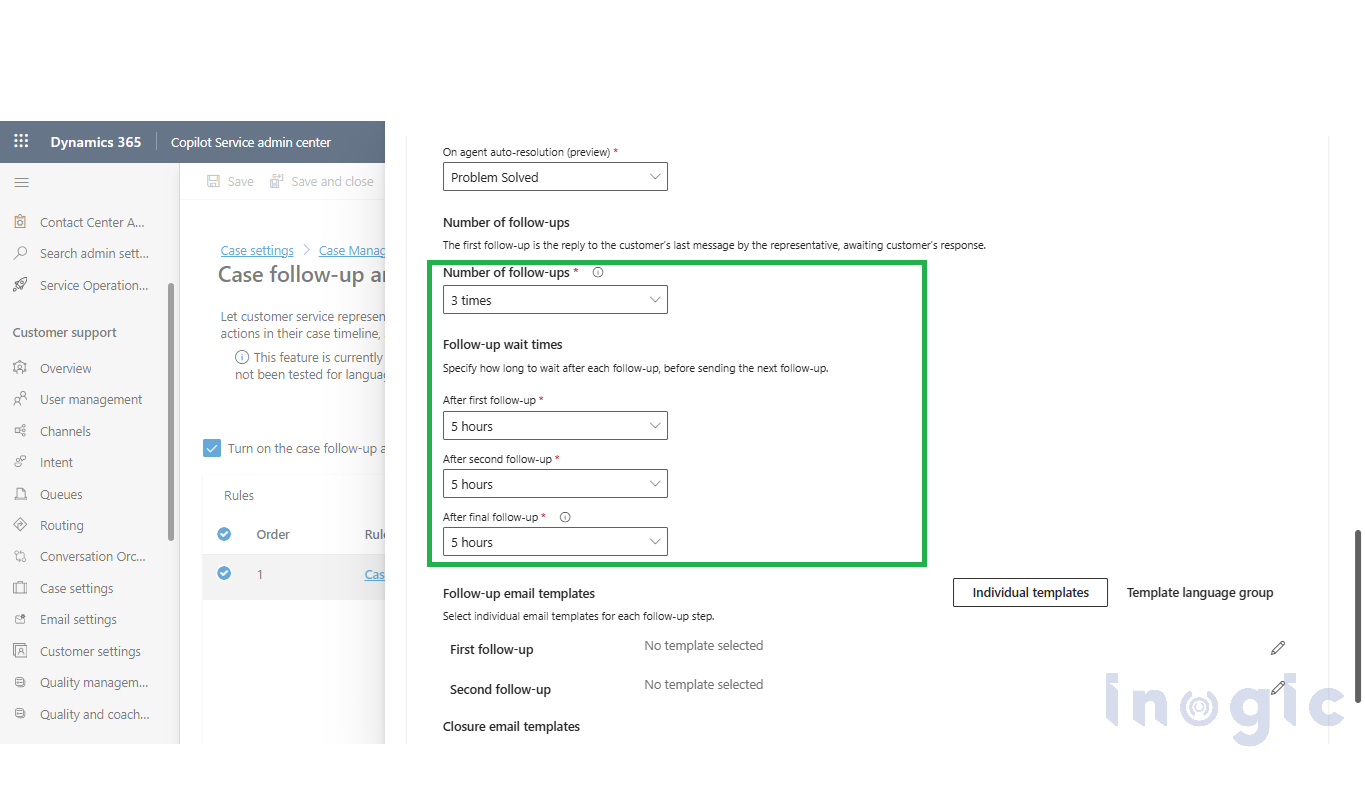
Task: Click the Overview sidebar icon
Action: tap(20, 368)
